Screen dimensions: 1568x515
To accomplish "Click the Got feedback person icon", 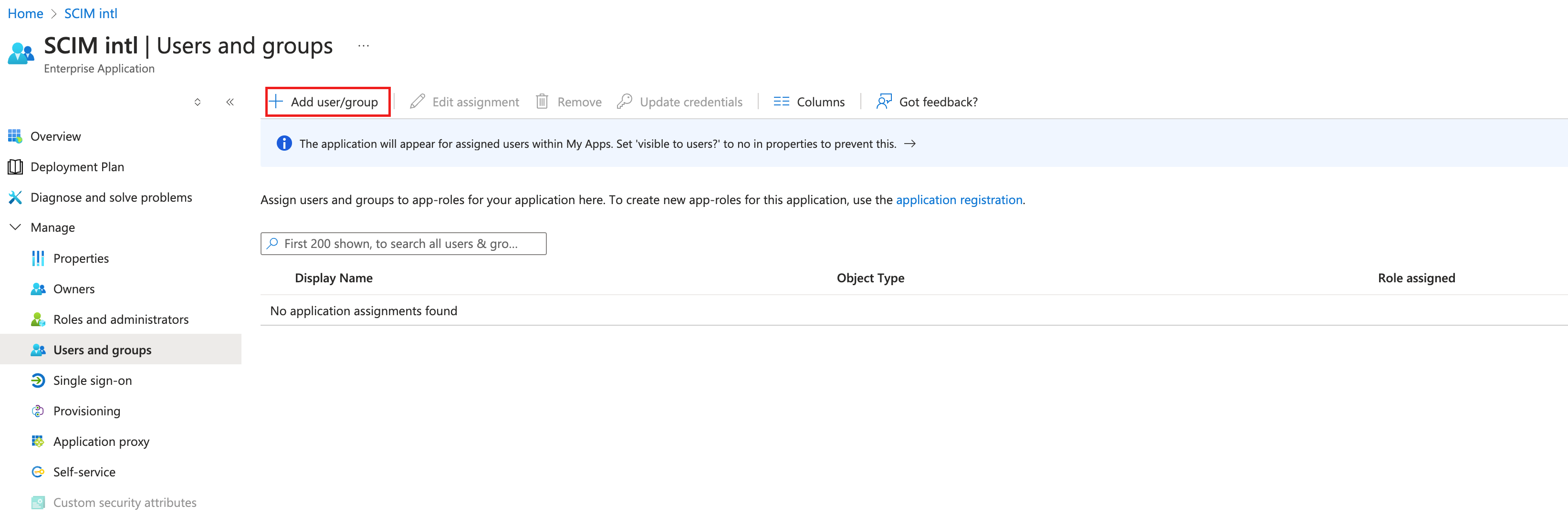I will pos(884,102).
